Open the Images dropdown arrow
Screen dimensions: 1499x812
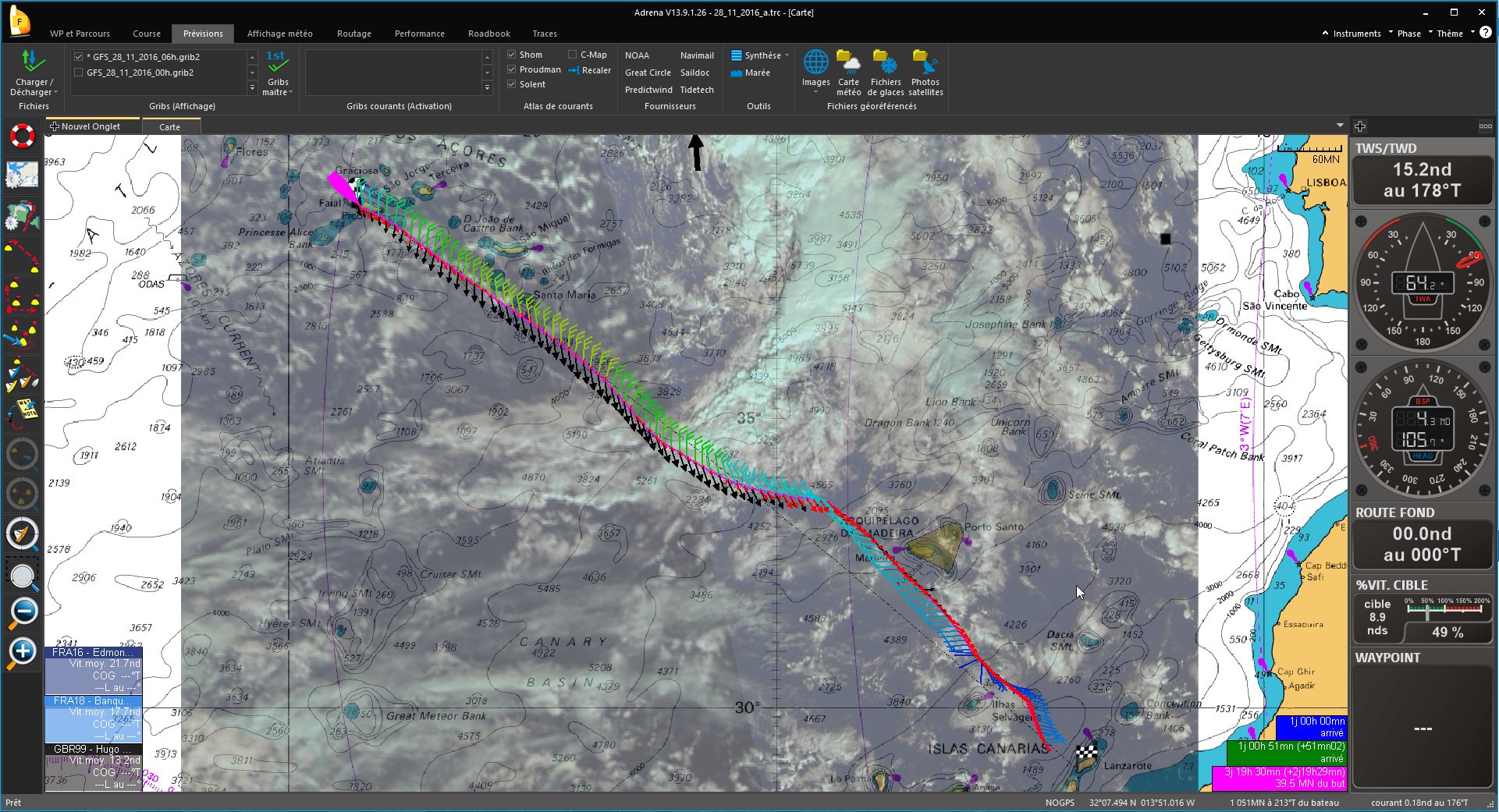815,92
